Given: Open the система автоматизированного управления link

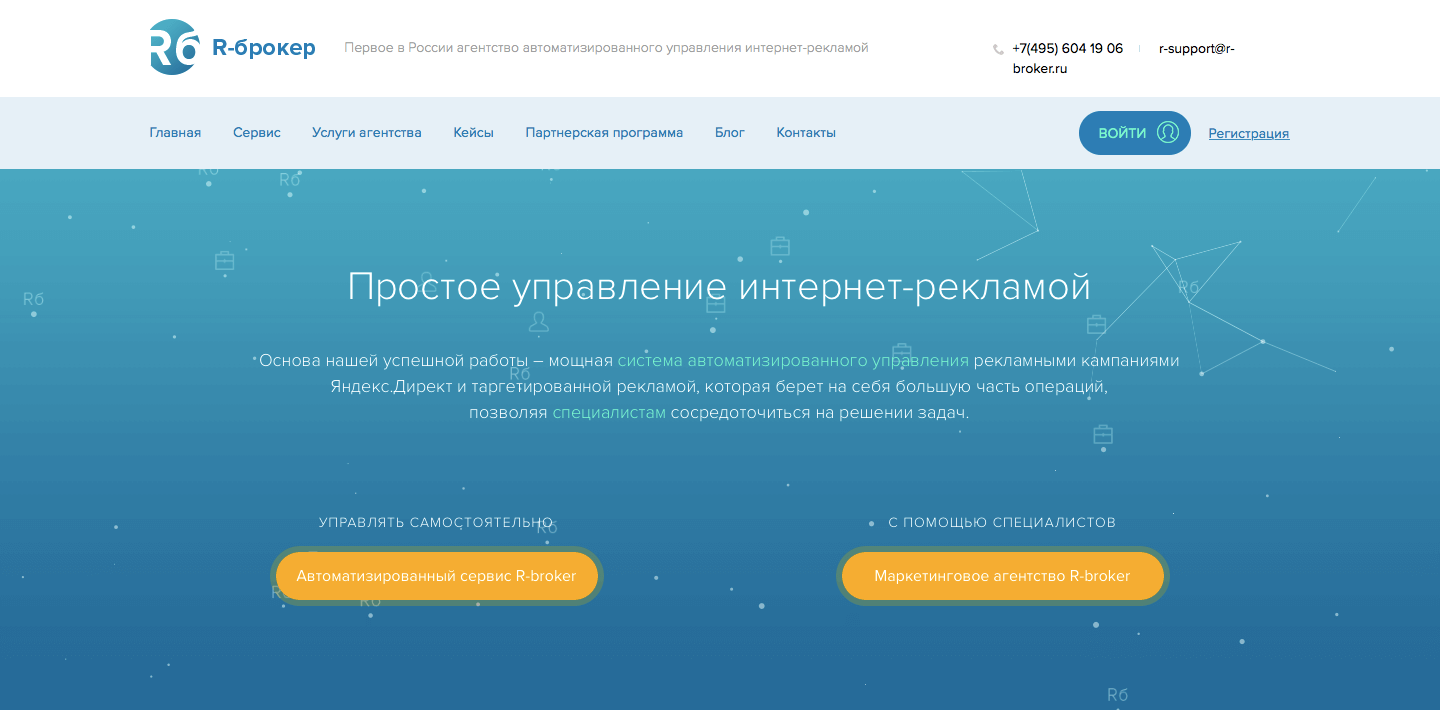Looking at the screenshot, I should pos(793,361).
